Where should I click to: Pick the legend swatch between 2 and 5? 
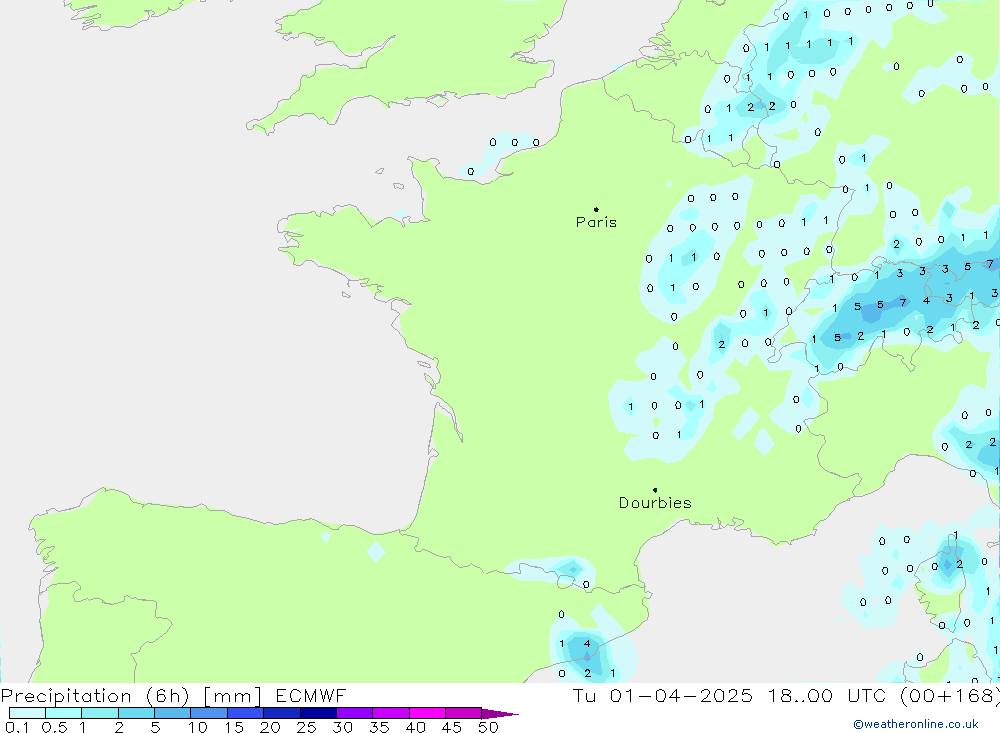[x=136, y=713]
